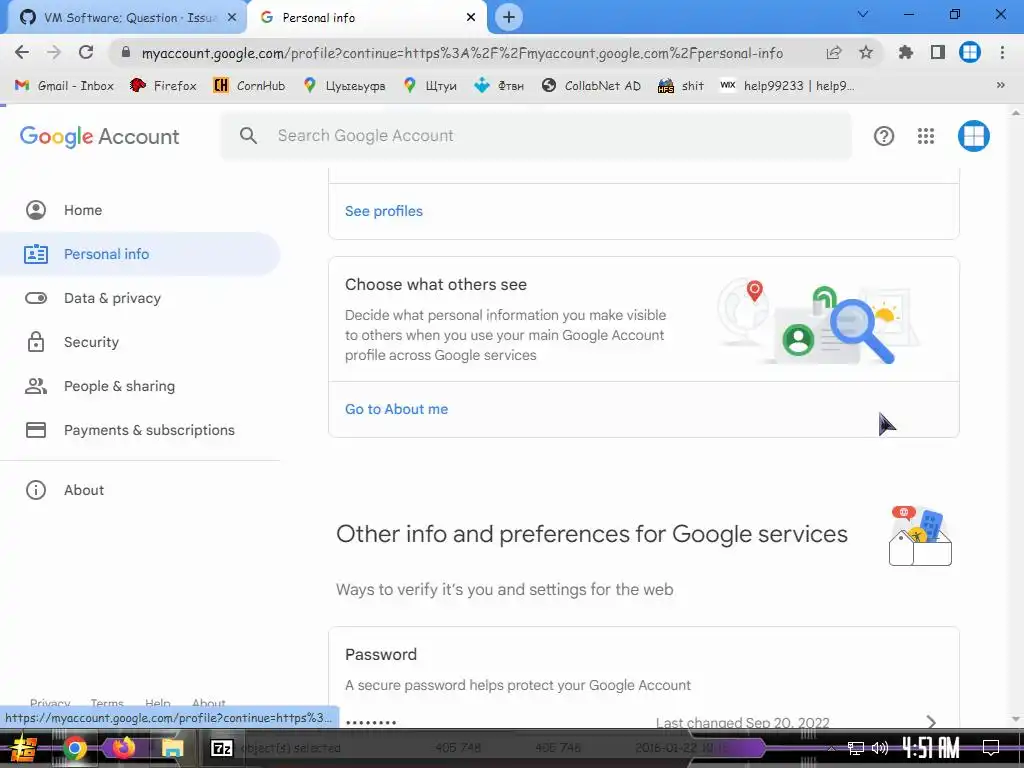Open the help99233 Wix bookmark
The width and height of the screenshot is (1024, 768).
tap(787, 86)
